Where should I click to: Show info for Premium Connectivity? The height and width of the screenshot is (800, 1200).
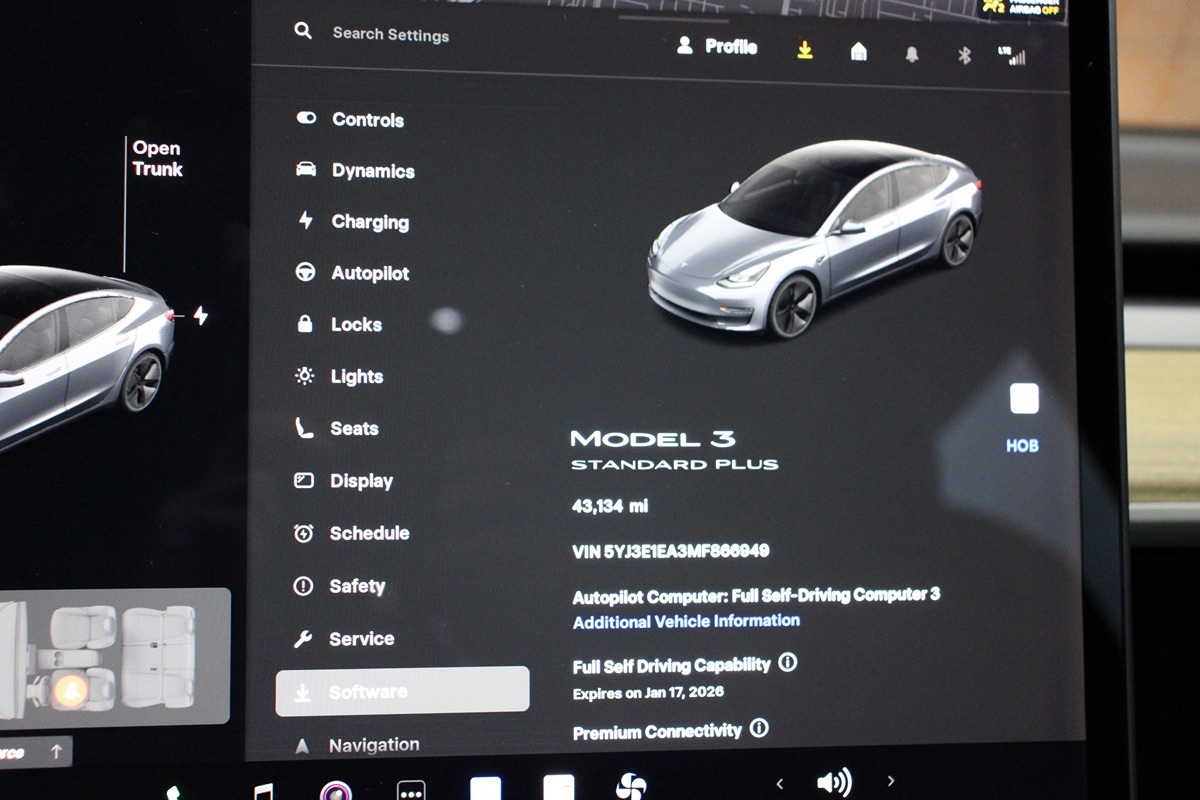[x=759, y=728]
